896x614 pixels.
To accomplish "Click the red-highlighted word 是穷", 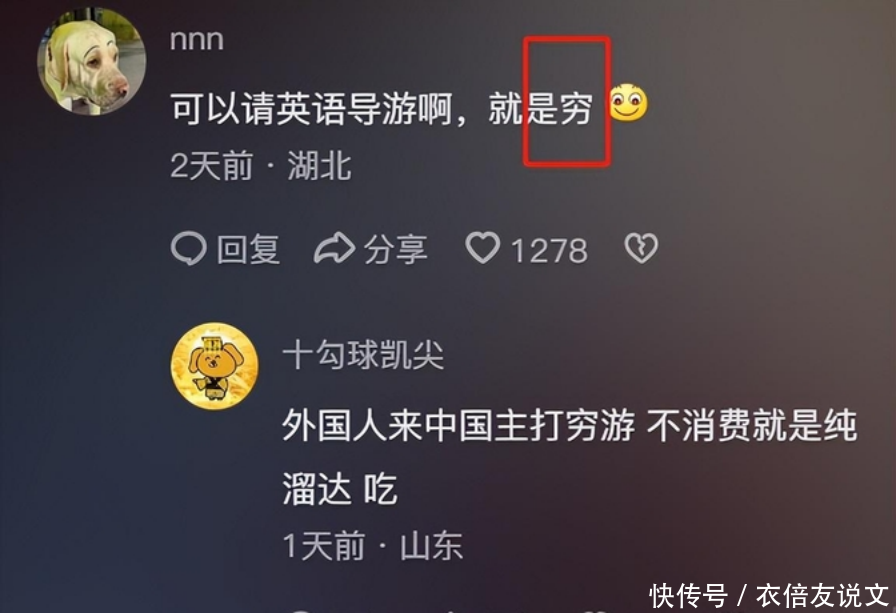I will 559,108.
